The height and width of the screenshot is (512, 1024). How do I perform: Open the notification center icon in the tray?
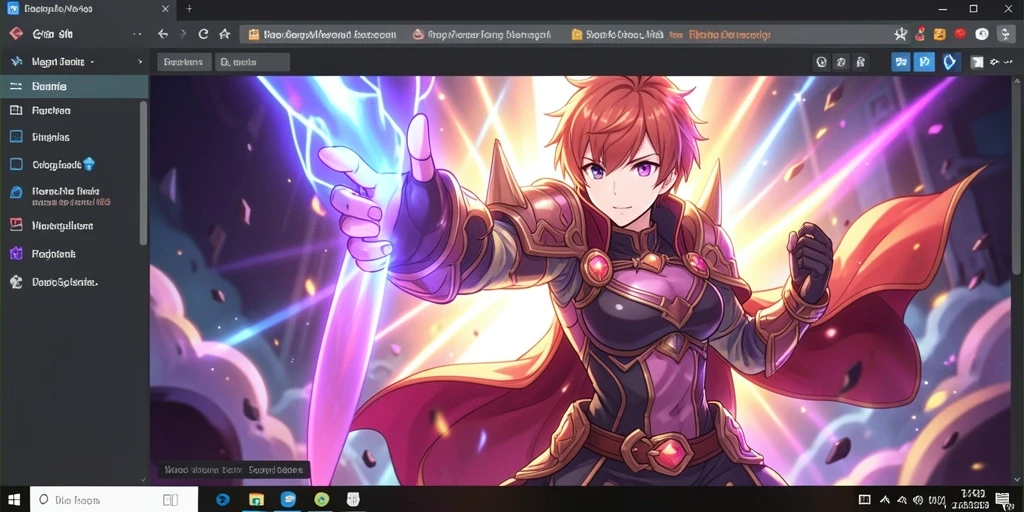[1004, 500]
